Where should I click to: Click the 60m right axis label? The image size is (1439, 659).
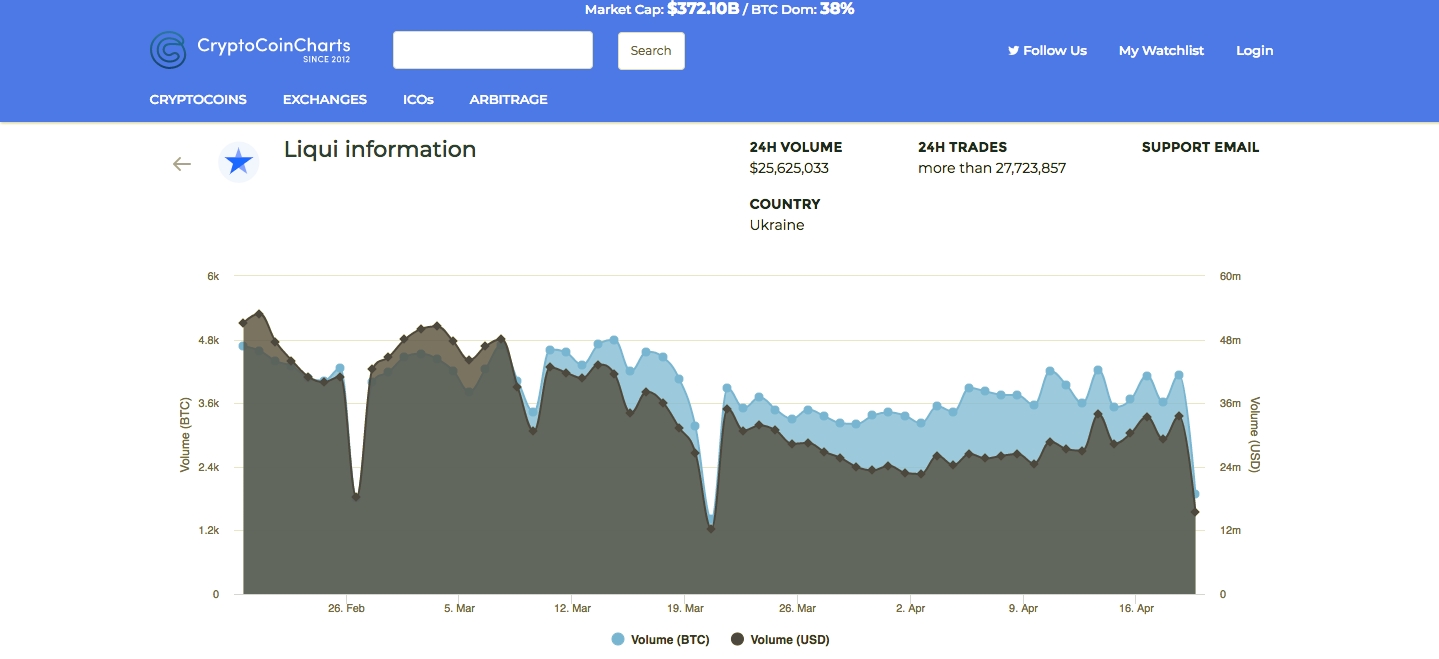click(x=1230, y=277)
